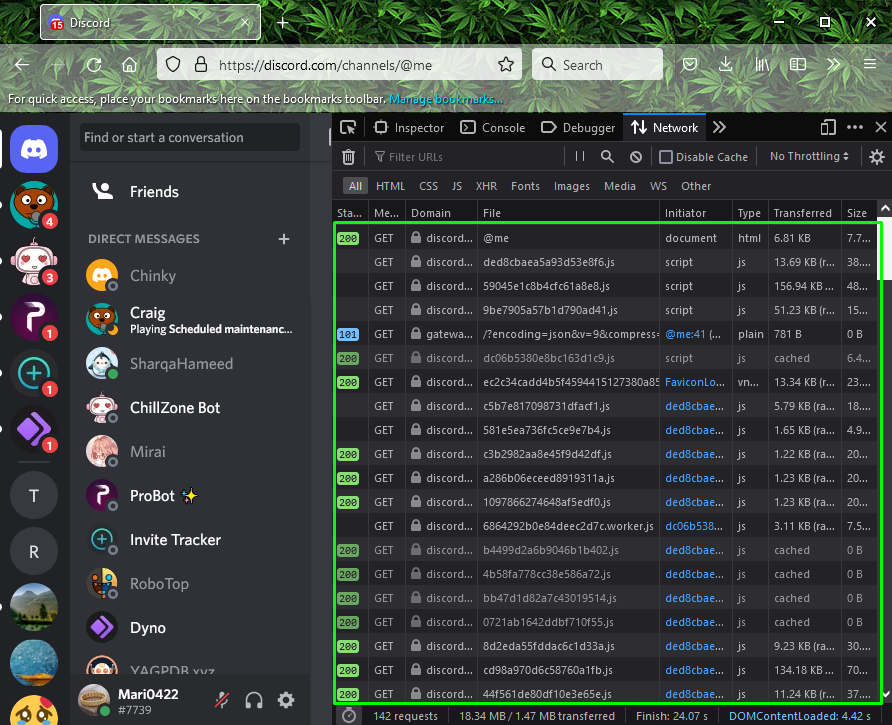Open the ChillZone robot server icon
Screen dimensions: 892x725
[34, 261]
